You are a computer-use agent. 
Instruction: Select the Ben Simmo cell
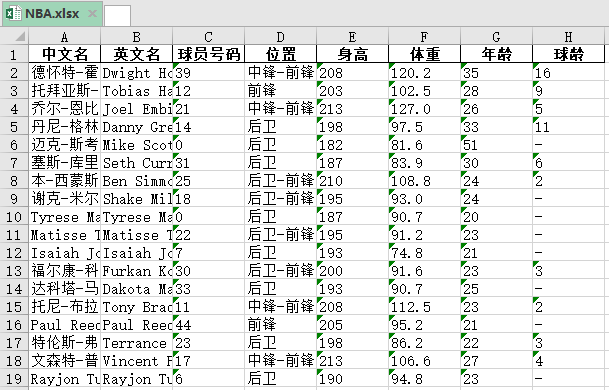136,181
